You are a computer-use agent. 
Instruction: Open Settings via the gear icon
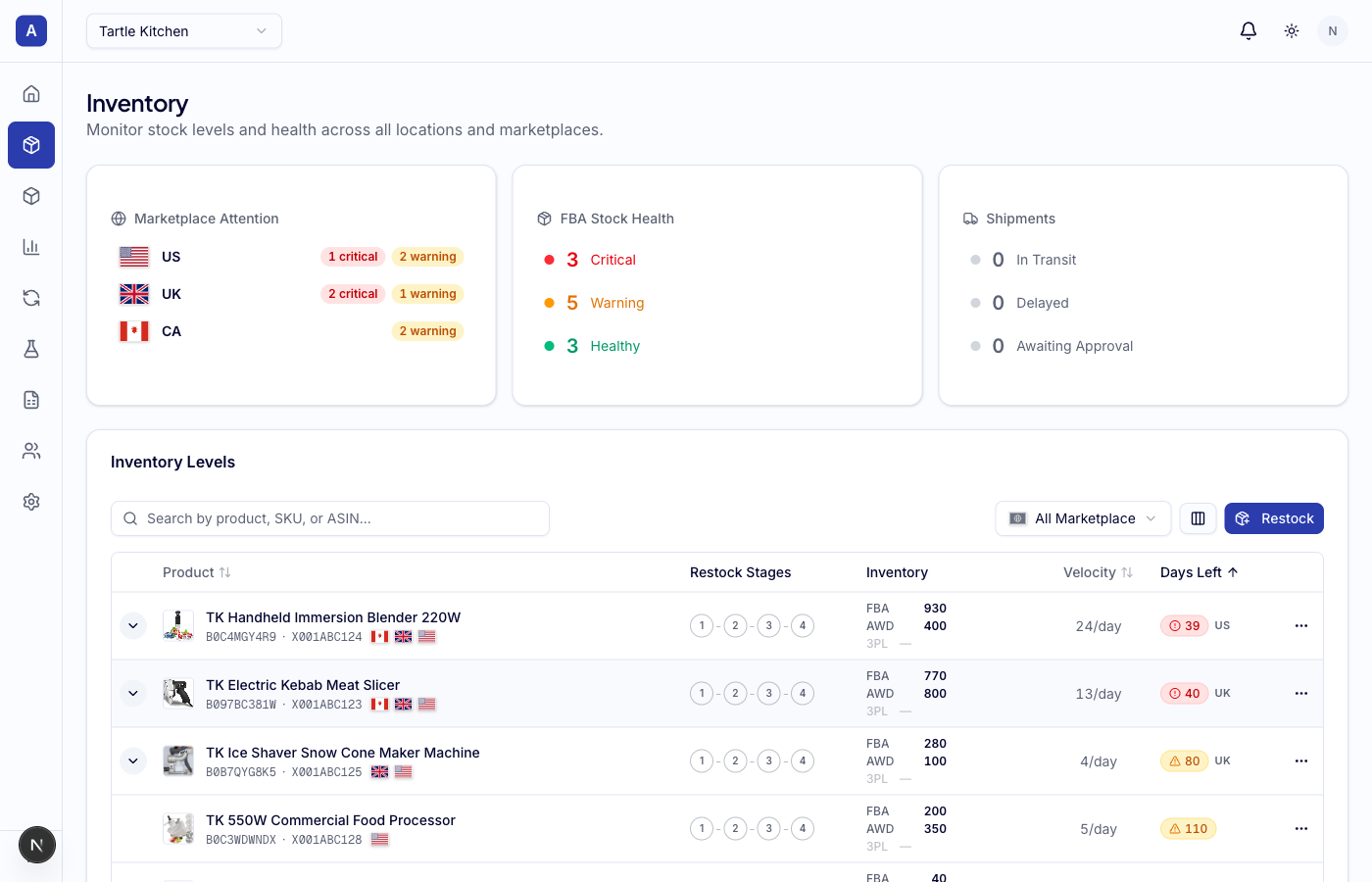tap(30, 501)
